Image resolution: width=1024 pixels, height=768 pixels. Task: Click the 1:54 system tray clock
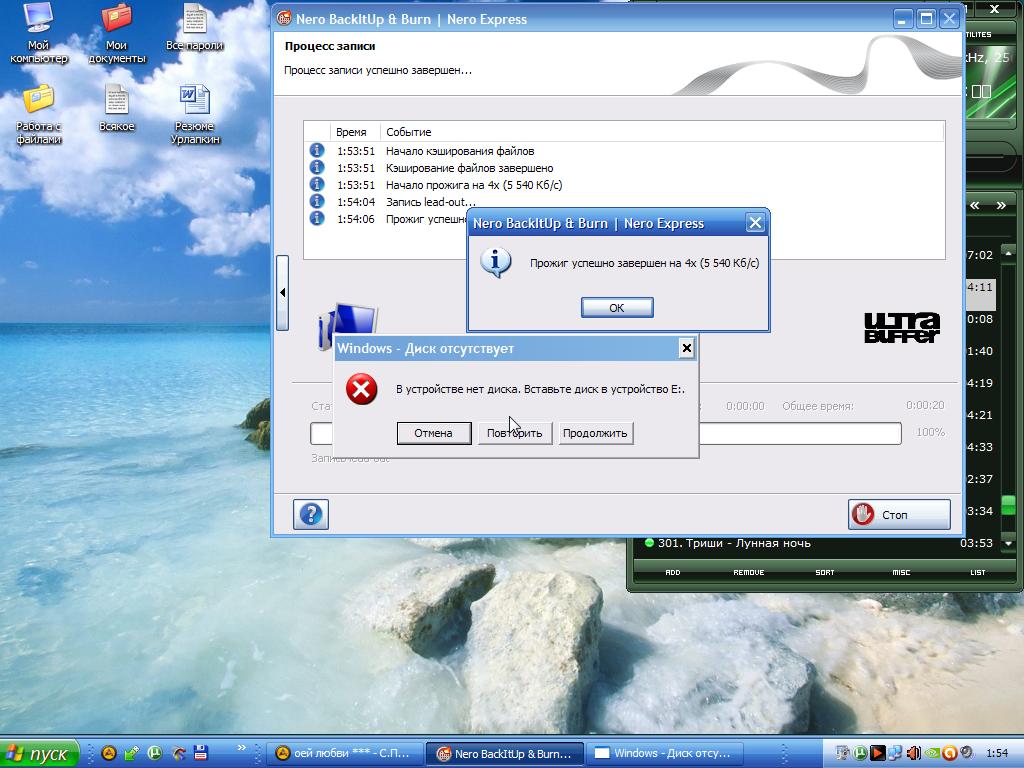tap(997, 753)
